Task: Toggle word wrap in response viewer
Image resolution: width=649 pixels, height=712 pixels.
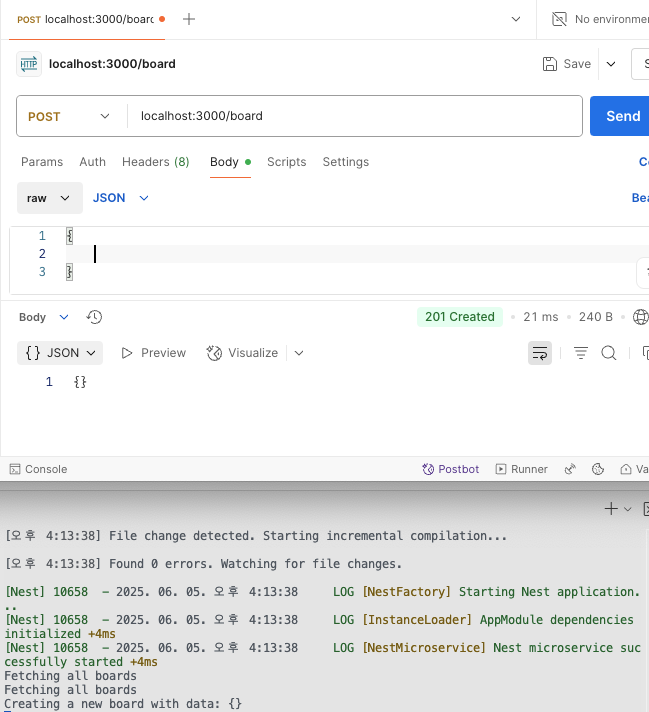Action: point(540,353)
